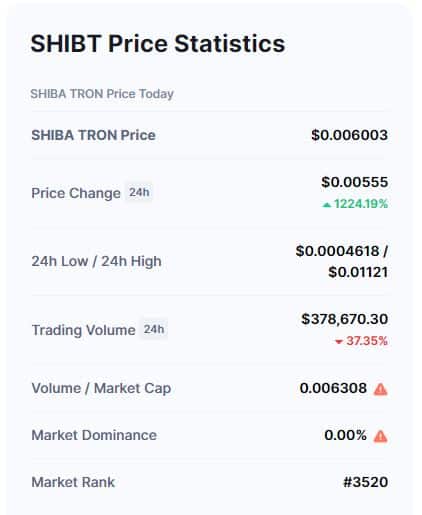This screenshot has width=422, height=515.
Task: Click the 0.006308 volume ratio value
Action: point(333,388)
